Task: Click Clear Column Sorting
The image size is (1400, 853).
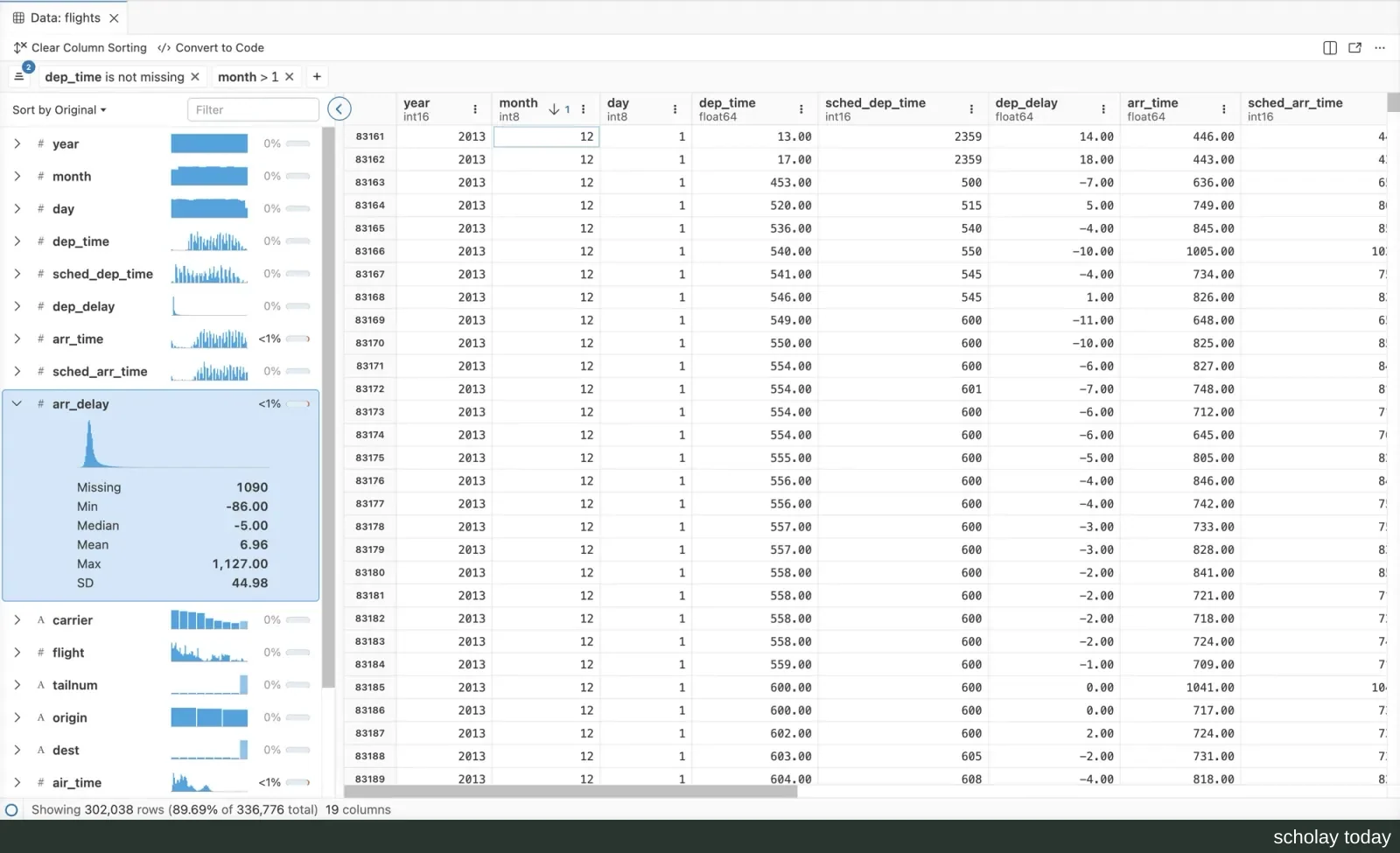Action: pos(80,48)
